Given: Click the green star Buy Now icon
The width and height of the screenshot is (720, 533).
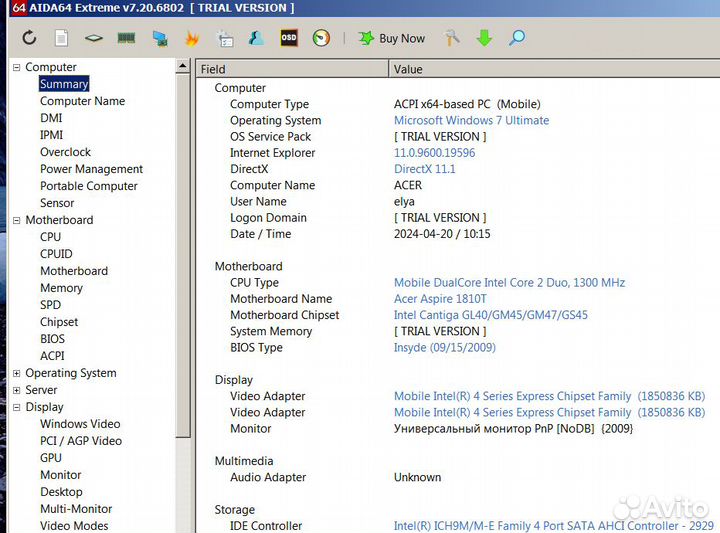Looking at the screenshot, I should (366, 38).
